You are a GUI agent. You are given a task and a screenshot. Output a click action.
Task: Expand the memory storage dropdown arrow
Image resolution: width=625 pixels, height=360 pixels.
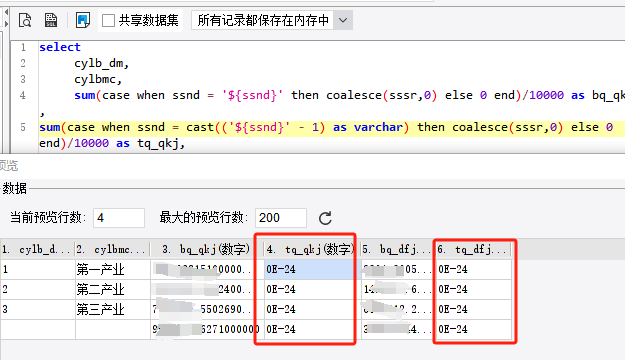point(343,20)
